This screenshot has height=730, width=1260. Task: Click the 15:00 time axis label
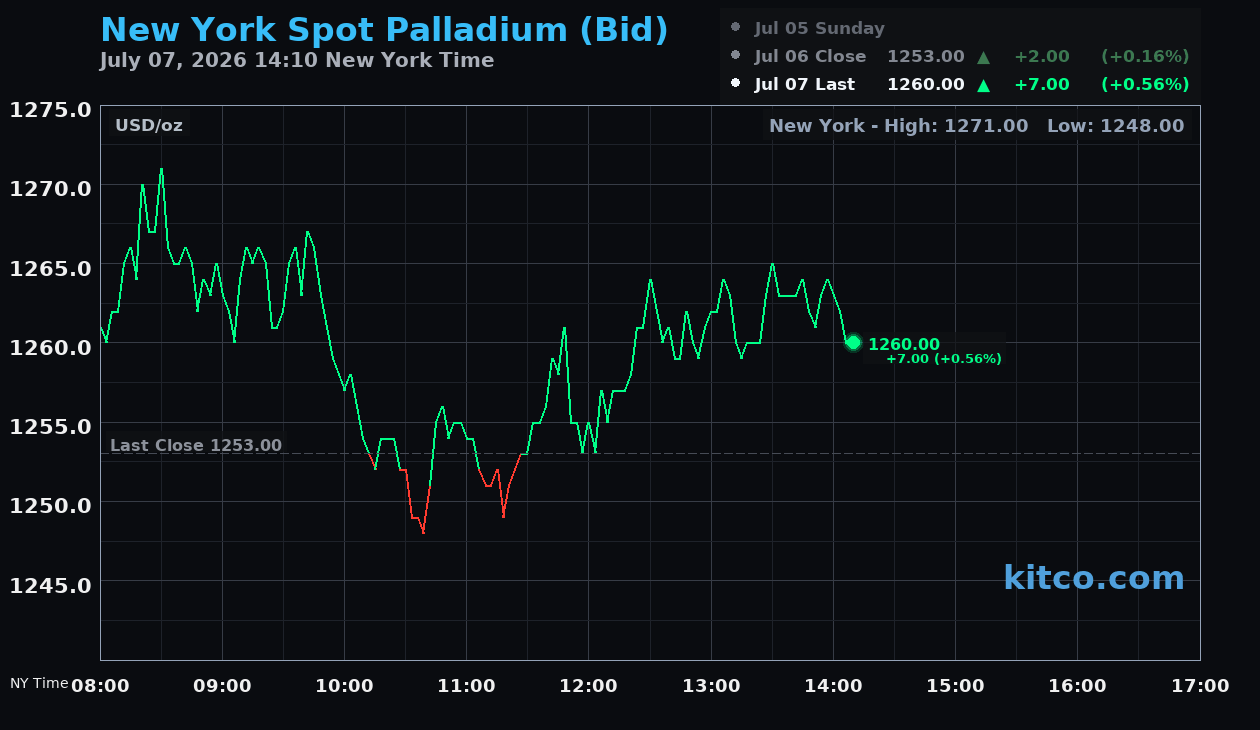955,686
